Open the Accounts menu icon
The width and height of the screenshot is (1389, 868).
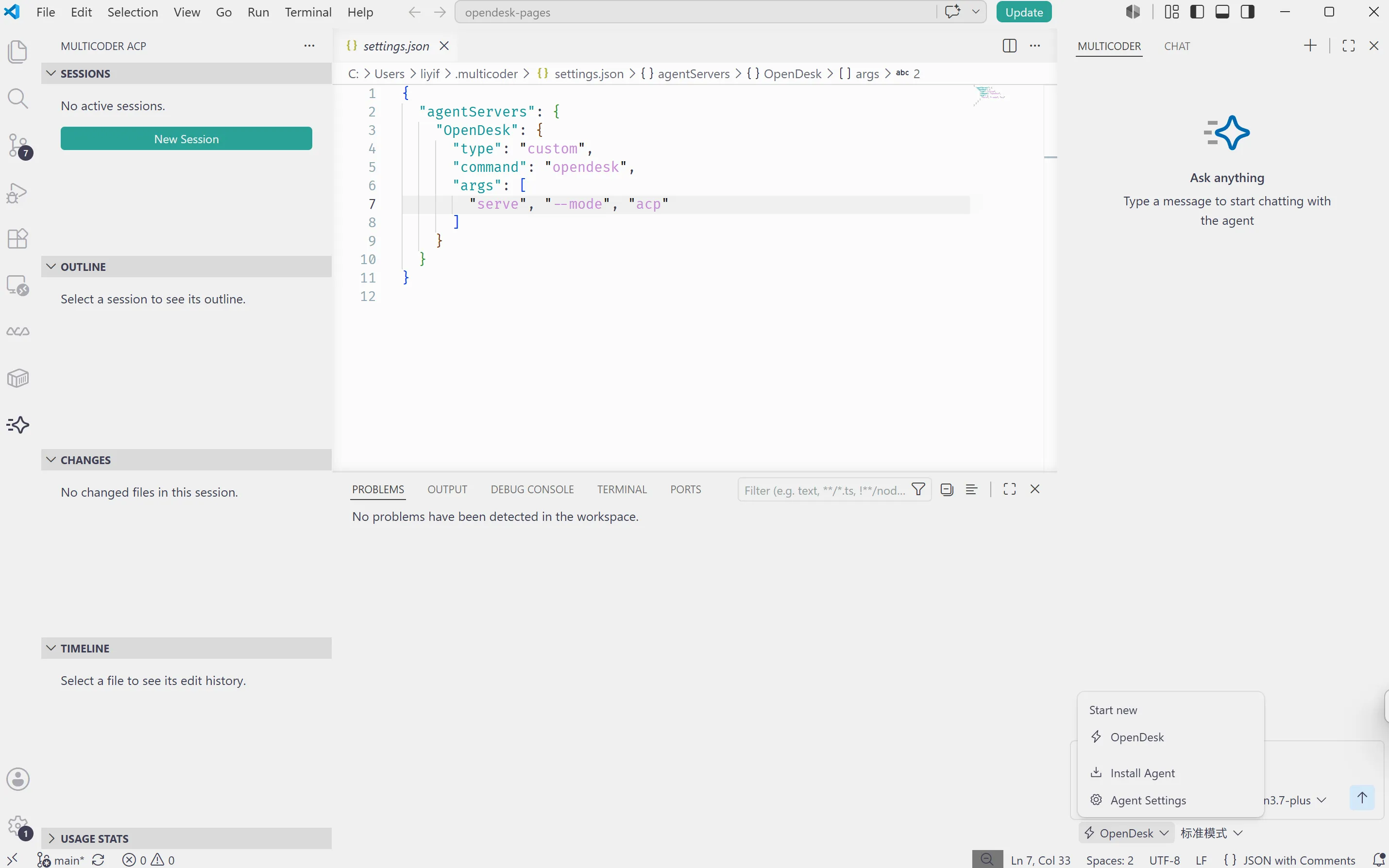tap(18, 780)
